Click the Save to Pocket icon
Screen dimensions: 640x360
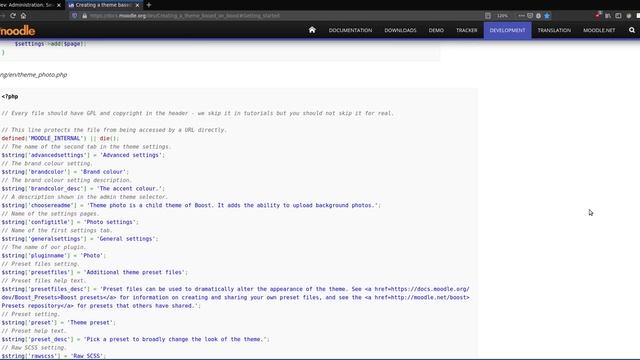coord(530,16)
